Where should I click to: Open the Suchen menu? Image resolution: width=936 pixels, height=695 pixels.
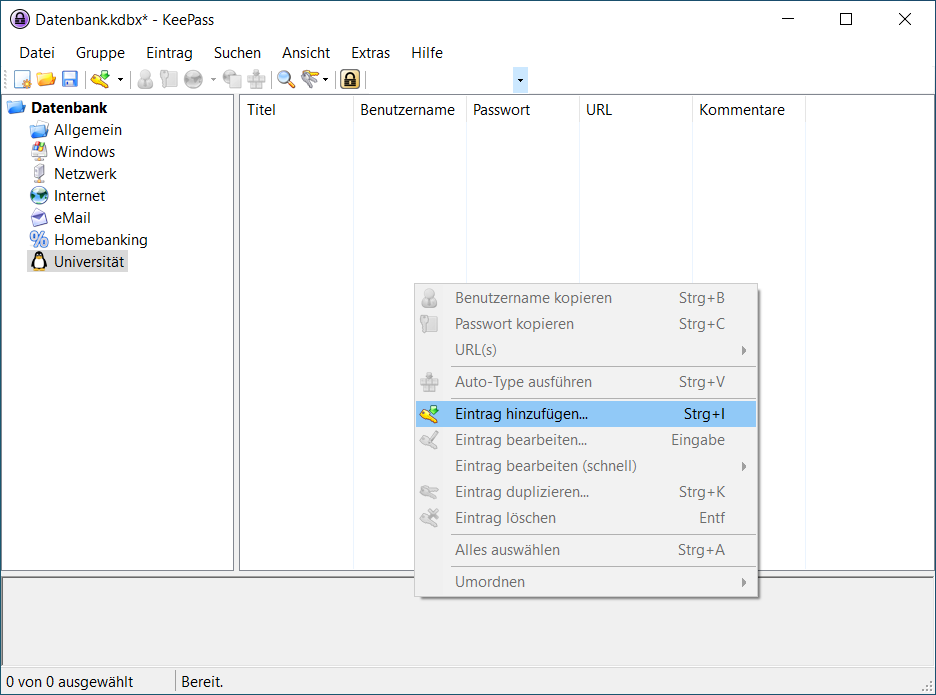coord(238,53)
